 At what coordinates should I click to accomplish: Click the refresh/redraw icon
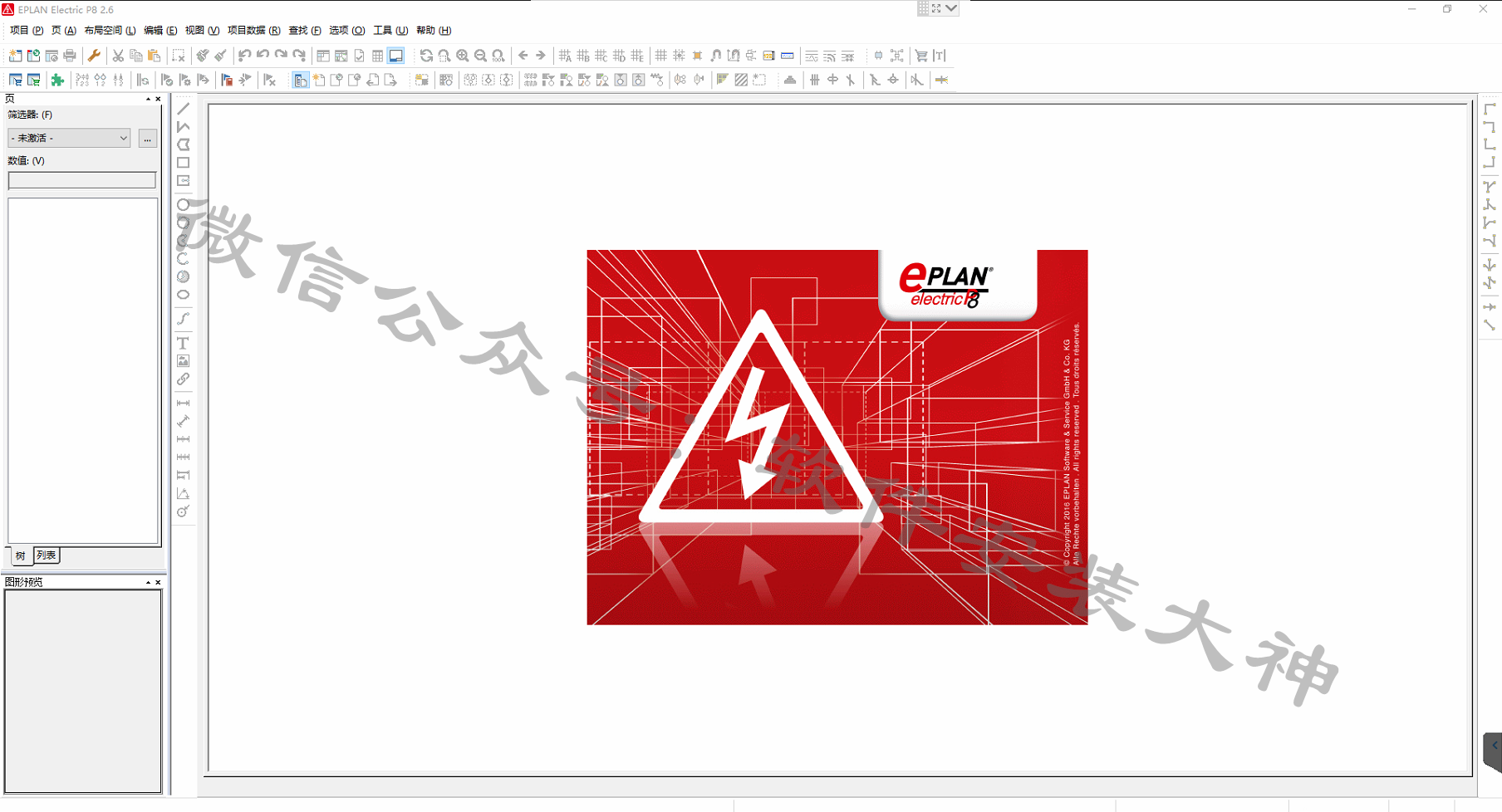tap(426, 56)
